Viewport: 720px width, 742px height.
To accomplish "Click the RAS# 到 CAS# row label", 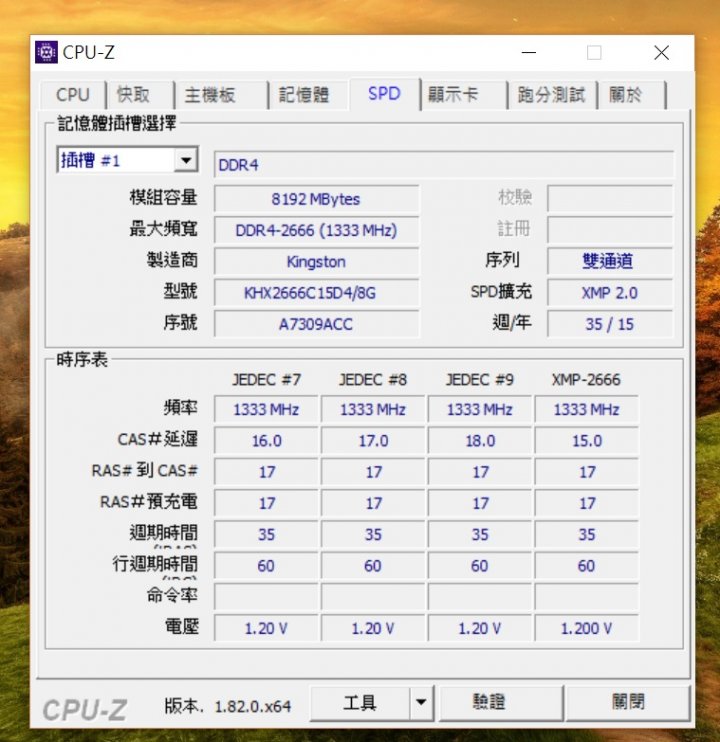I will [x=144, y=470].
